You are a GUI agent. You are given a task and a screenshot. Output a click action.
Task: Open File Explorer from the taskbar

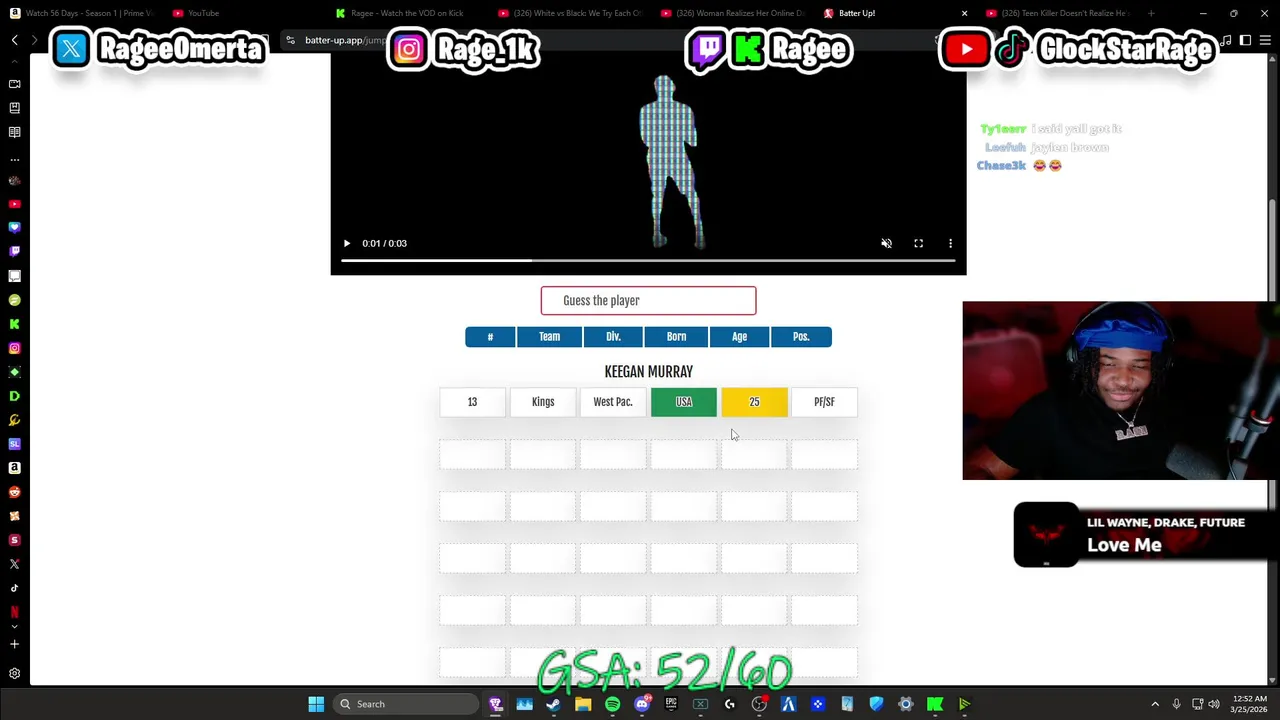(583, 704)
